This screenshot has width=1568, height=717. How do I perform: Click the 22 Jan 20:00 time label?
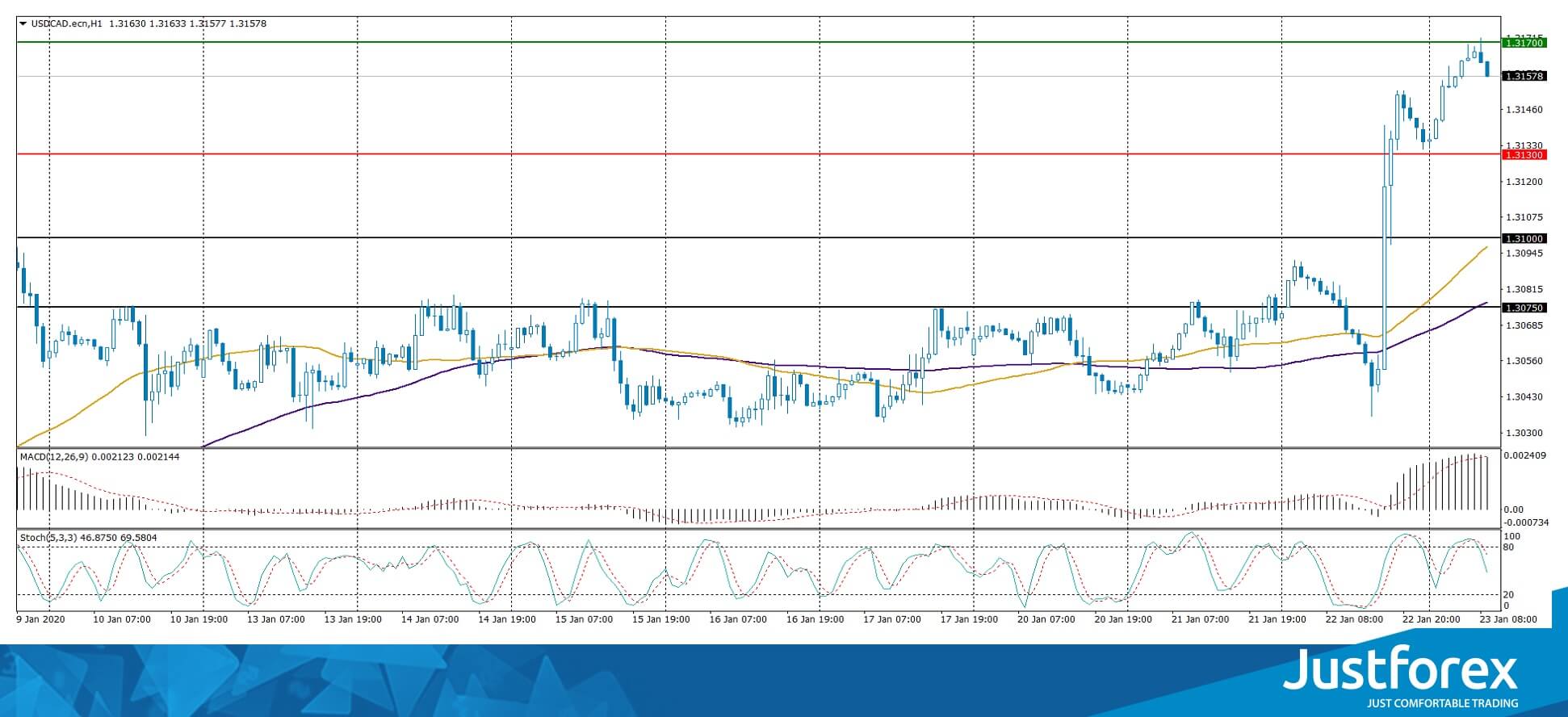pos(1430,619)
